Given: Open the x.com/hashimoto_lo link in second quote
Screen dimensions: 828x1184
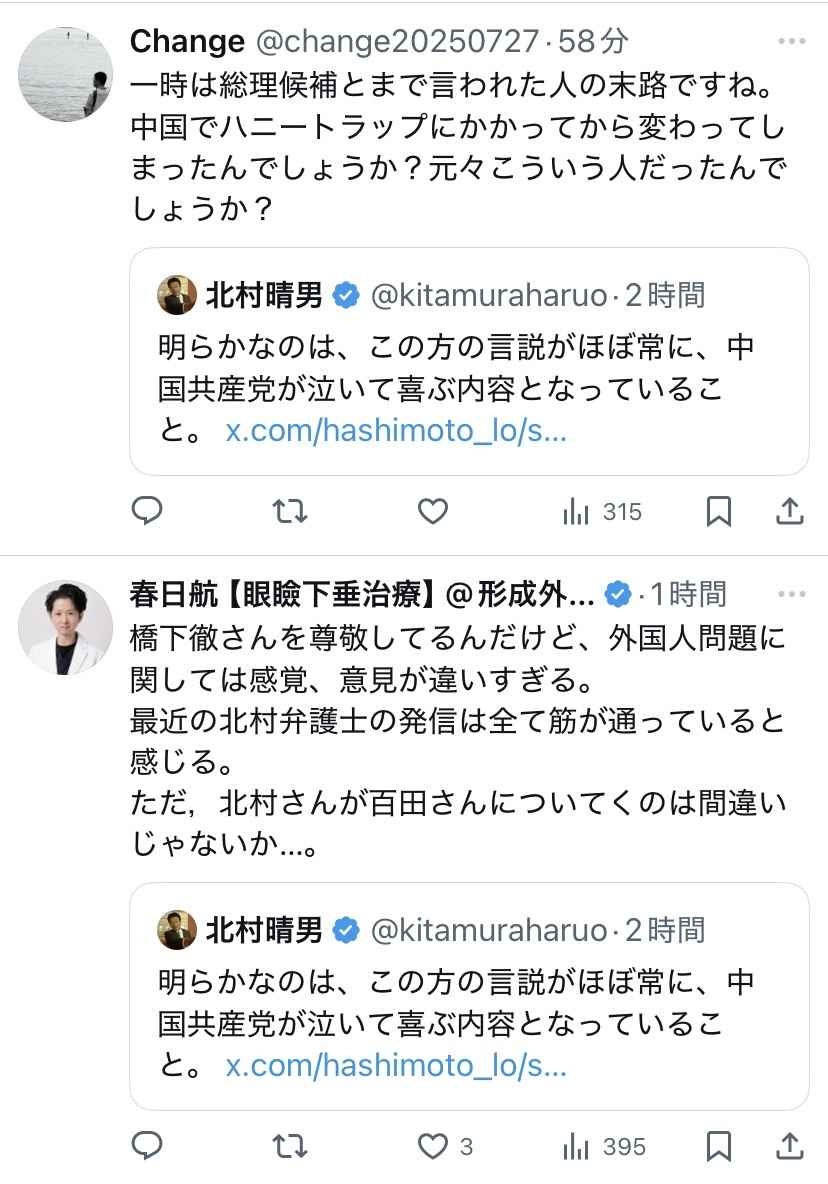Looking at the screenshot, I should pyautogui.click(x=396, y=1065).
